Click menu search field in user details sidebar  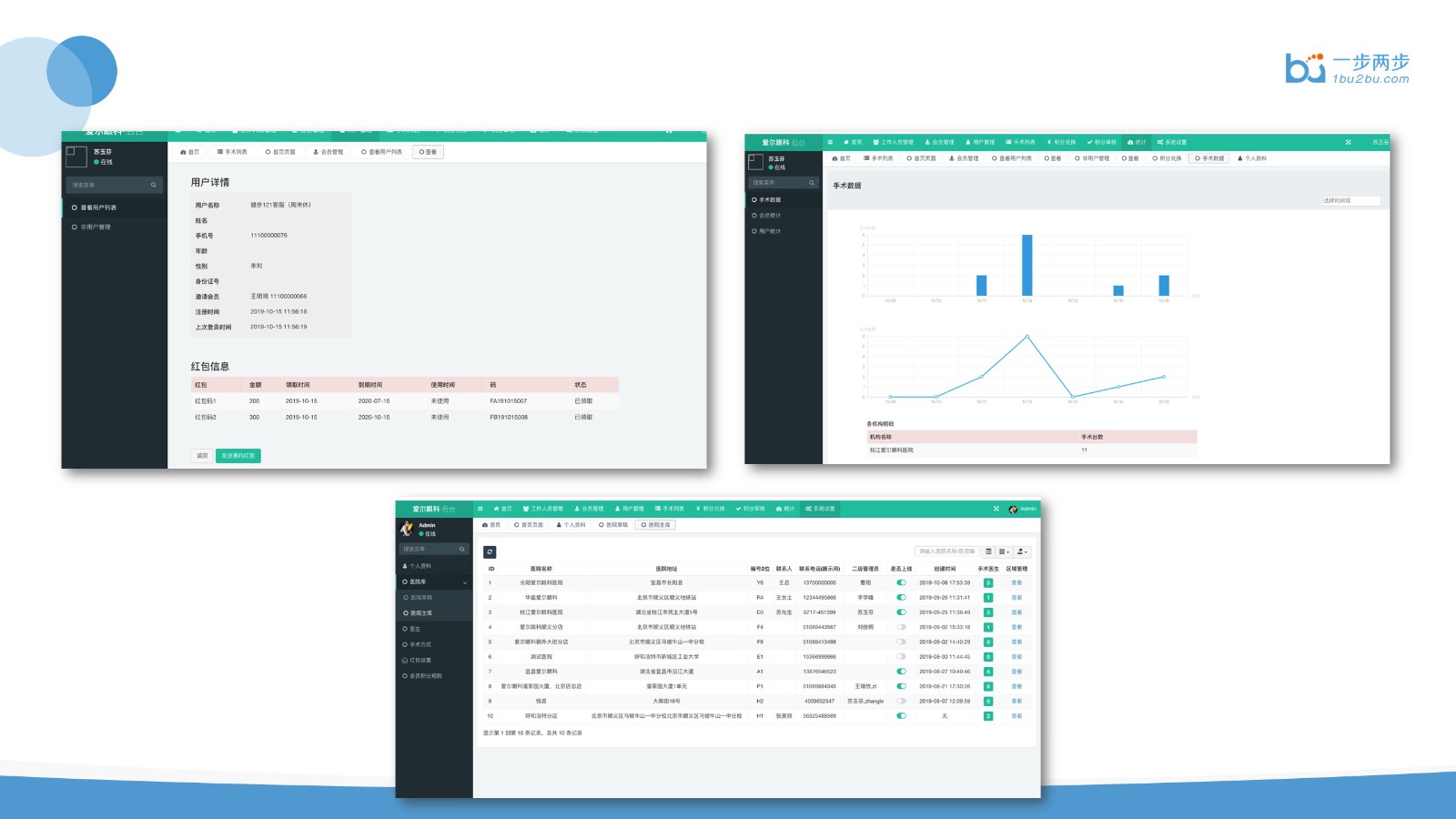pyautogui.click(x=114, y=185)
